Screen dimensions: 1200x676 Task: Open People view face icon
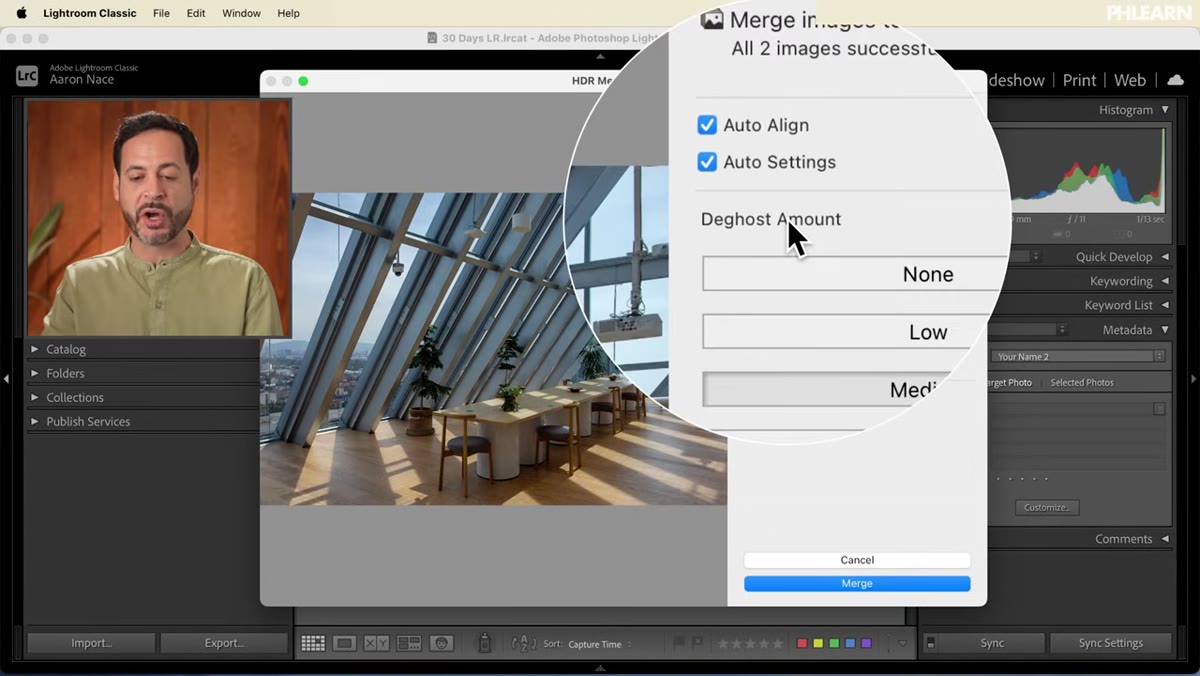(x=441, y=644)
